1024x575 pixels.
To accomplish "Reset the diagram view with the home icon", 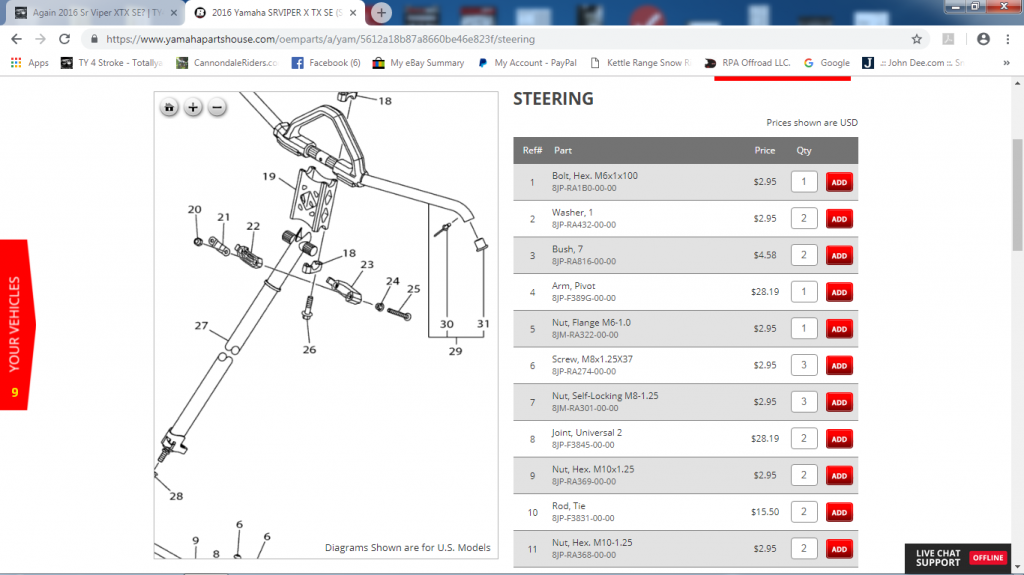I will coord(169,107).
